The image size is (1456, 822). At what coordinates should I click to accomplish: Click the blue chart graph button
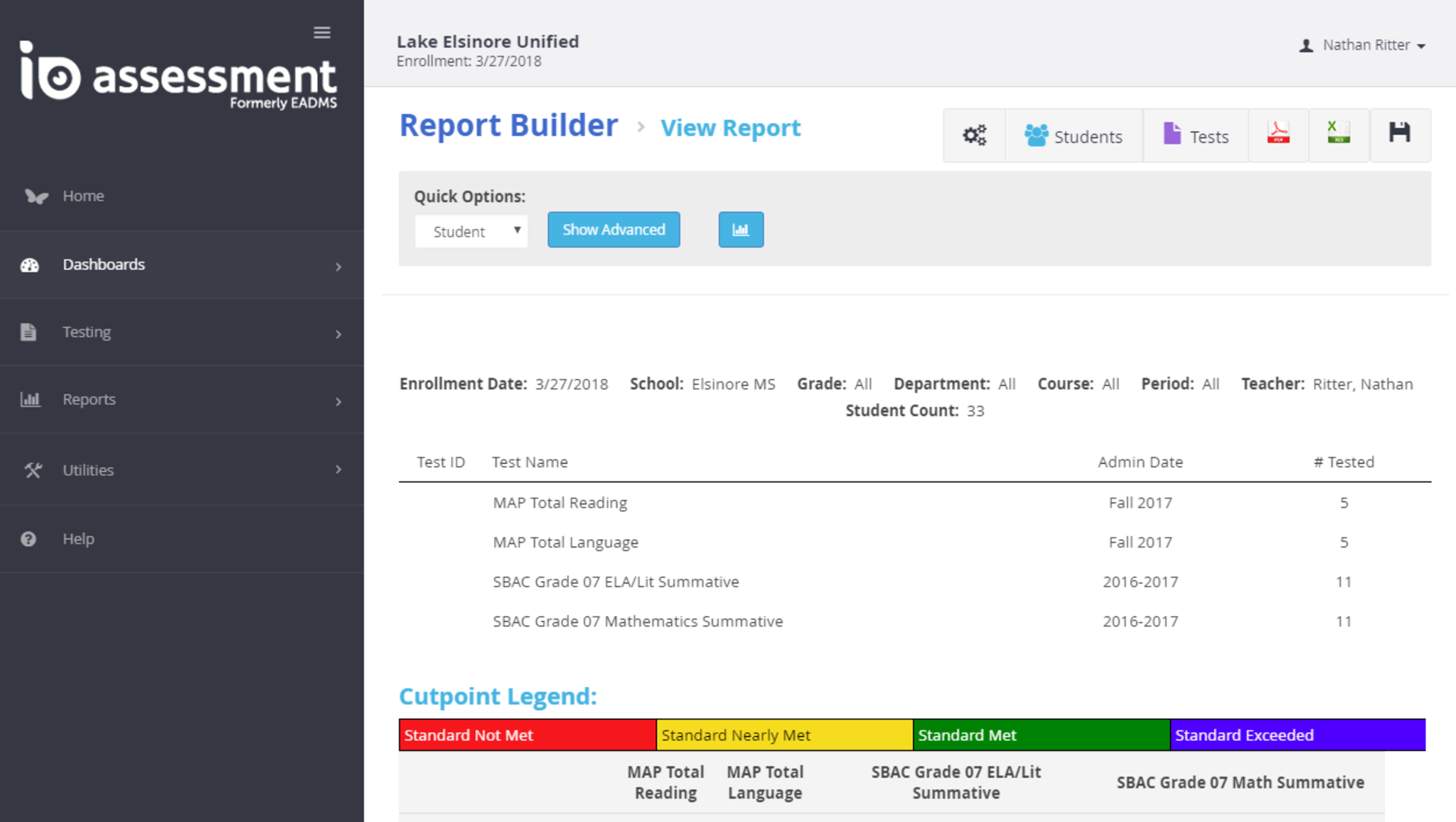tap(740, 230)
